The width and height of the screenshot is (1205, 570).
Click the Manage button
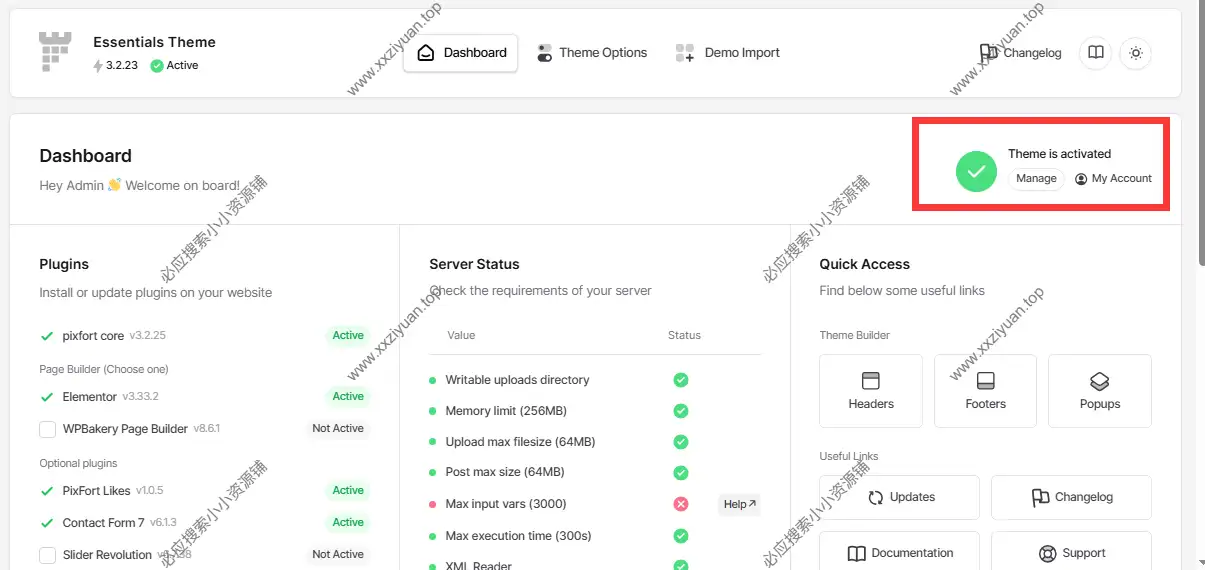pos(1036,179)
